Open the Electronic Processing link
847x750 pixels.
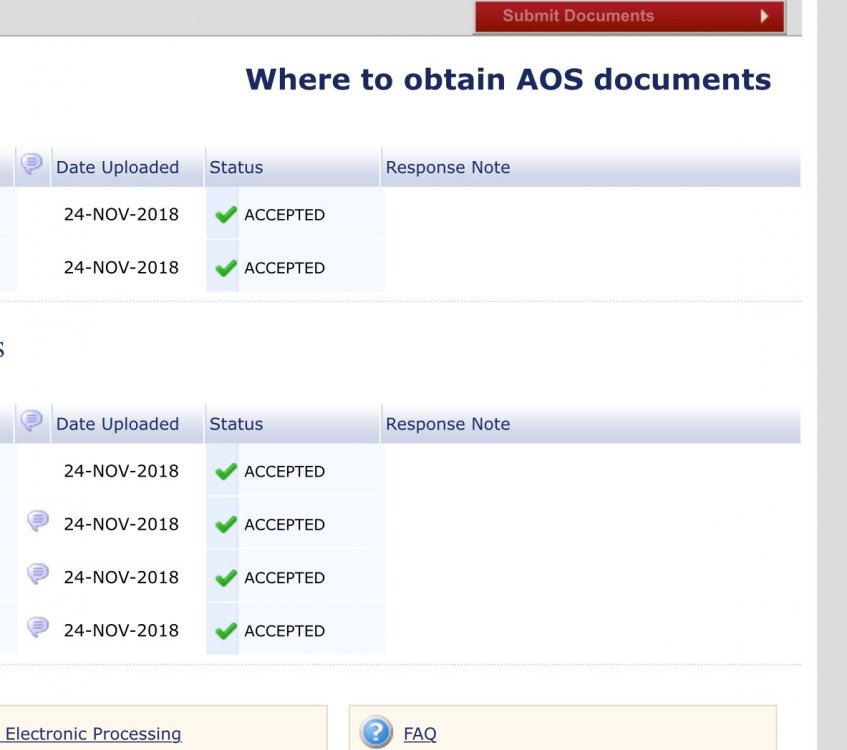coord(93,734)
